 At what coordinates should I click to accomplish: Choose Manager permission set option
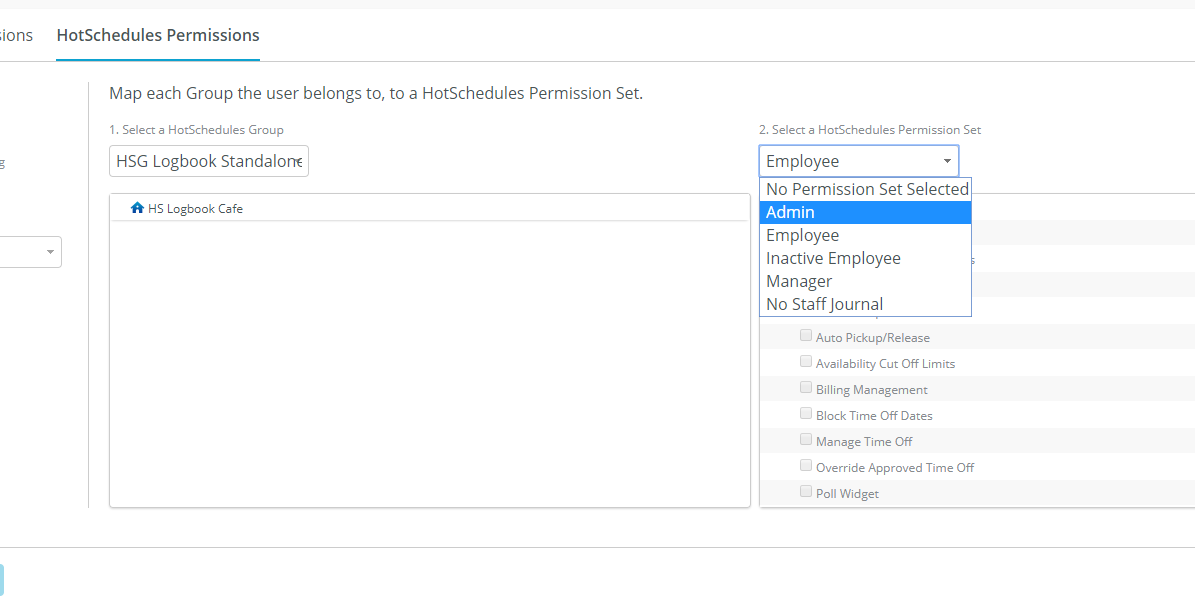point(865,280)
